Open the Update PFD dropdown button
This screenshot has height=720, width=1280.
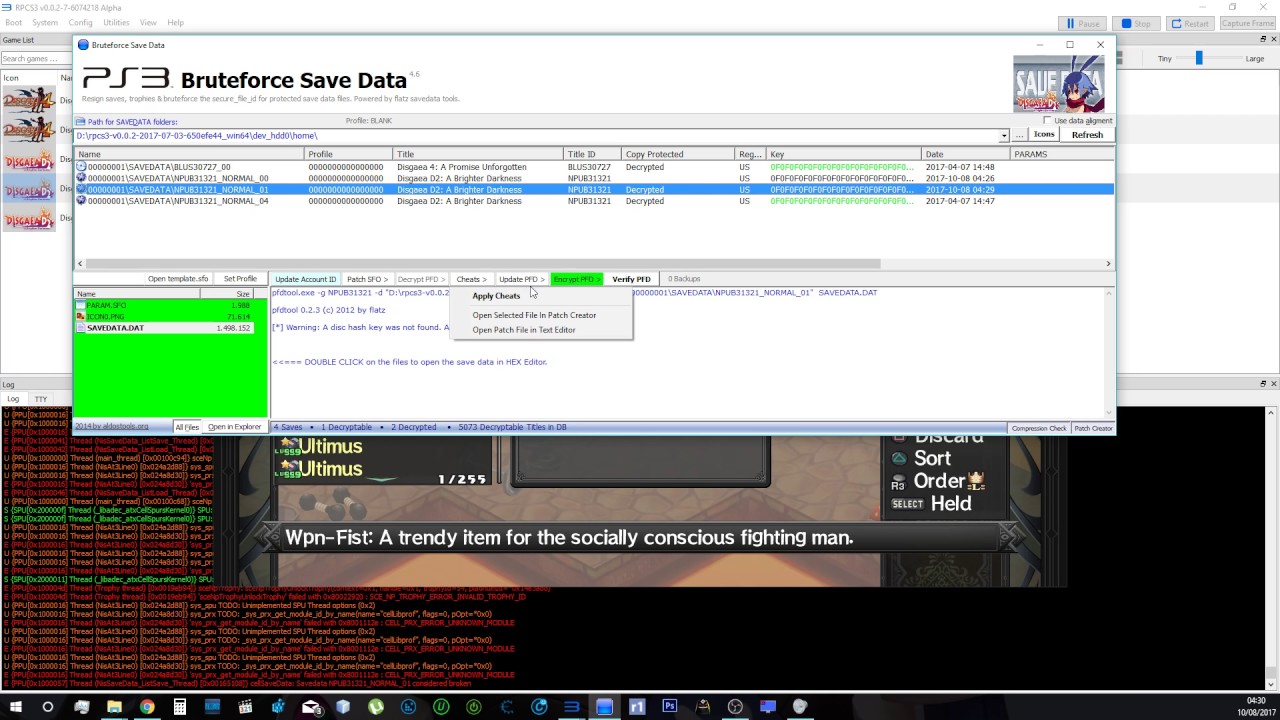point(522,279)
